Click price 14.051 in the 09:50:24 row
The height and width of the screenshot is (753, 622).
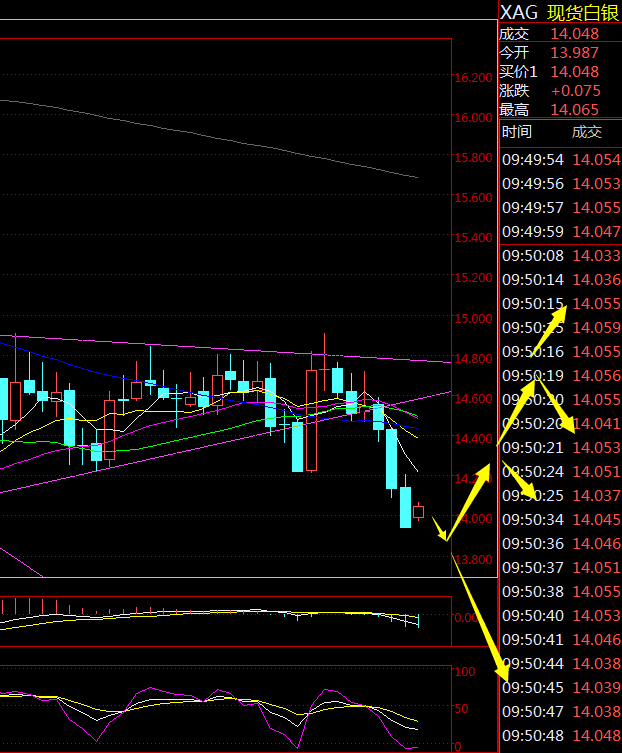click(597, 472)
